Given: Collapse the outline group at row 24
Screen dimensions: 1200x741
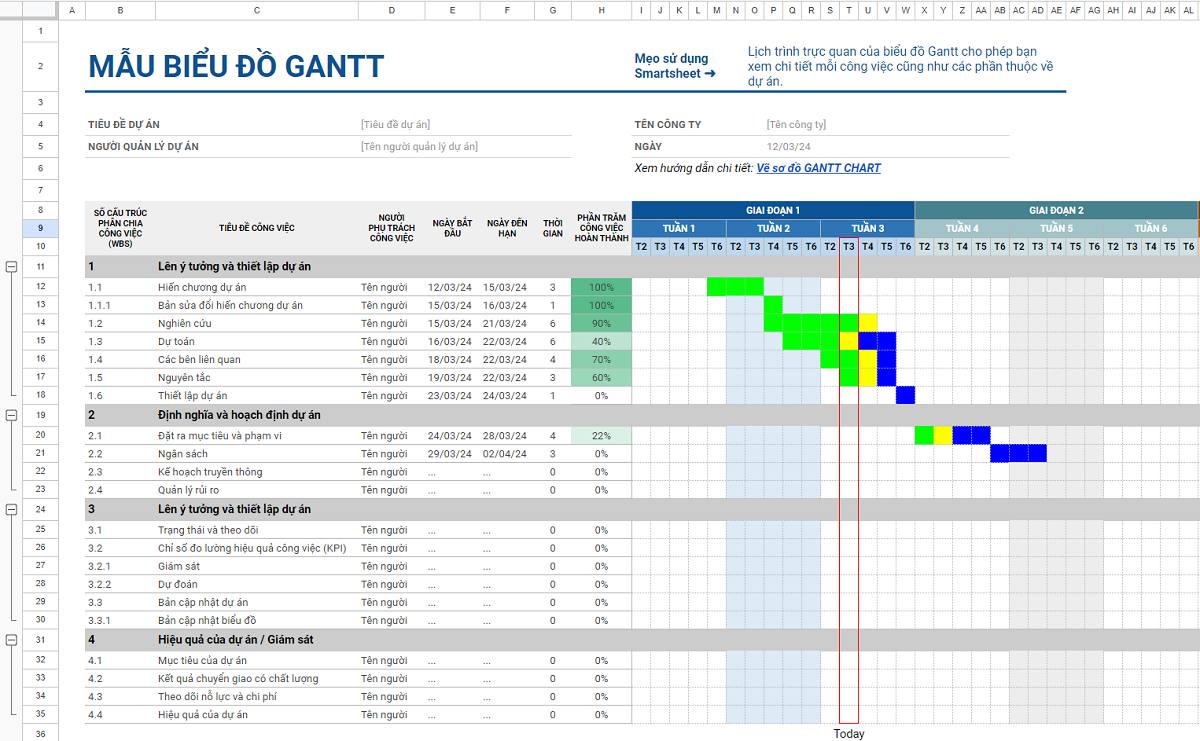Looking at the screenshot, I should pyautogui.click(x=11, y=509).
